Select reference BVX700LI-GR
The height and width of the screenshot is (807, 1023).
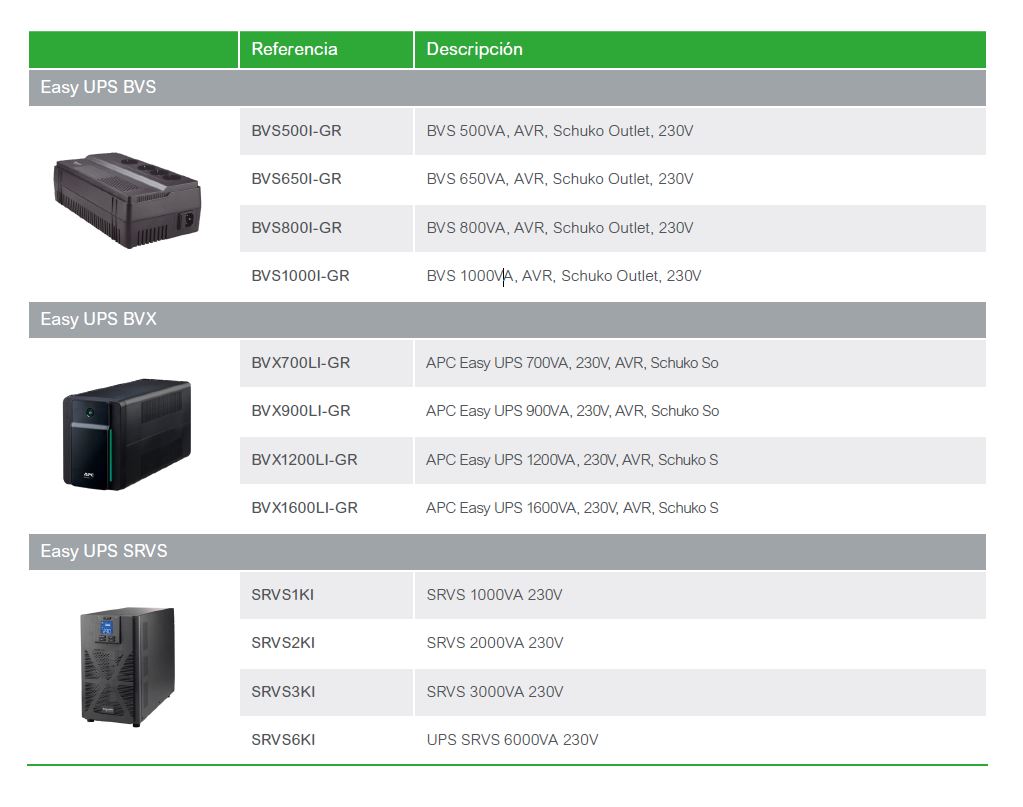(301, 363)
